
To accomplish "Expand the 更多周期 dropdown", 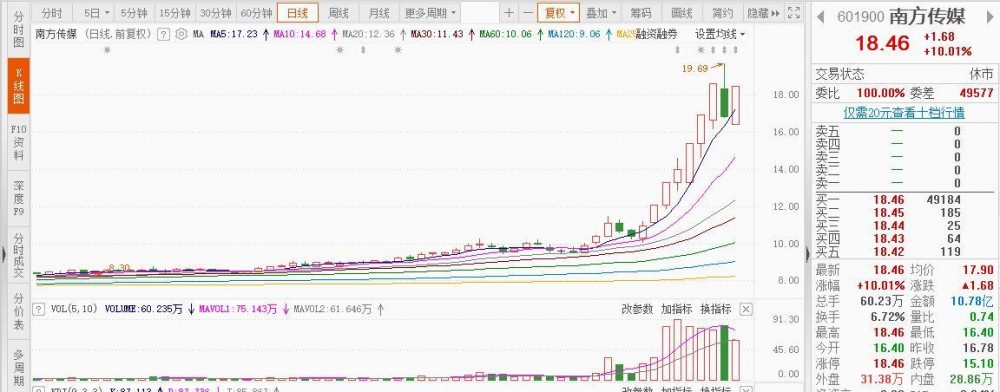I will (430, 13).
